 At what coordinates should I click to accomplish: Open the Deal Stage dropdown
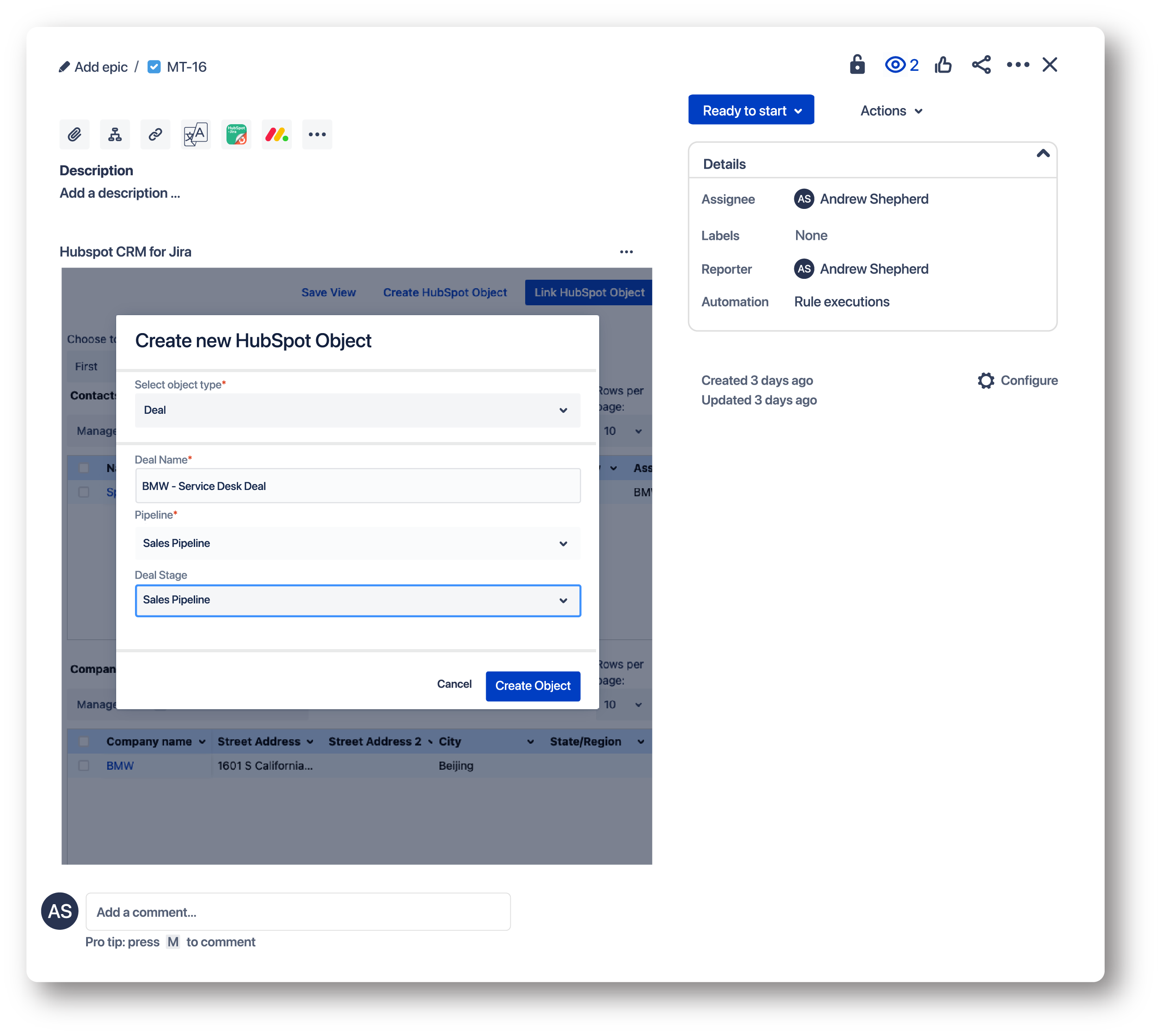pos(358,601)
